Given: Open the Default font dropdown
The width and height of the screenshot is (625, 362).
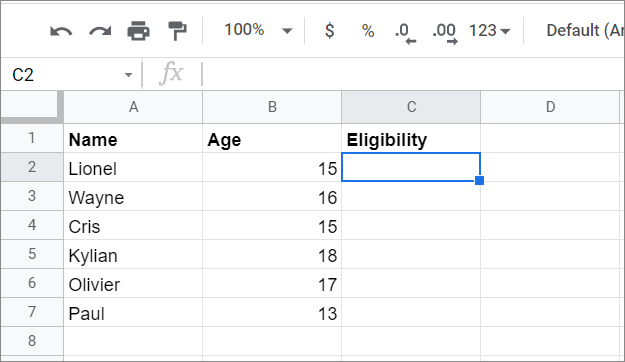Looking at the screenshot, I should point(584,30).
